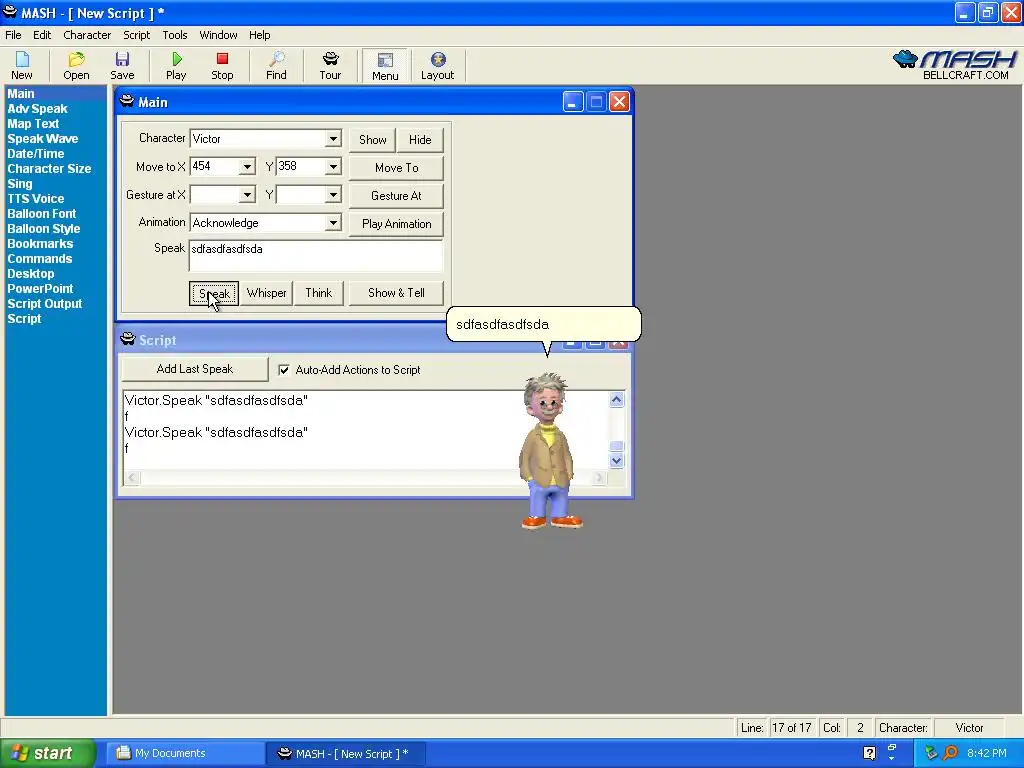Open the Edit menu

tap(42, 35)
